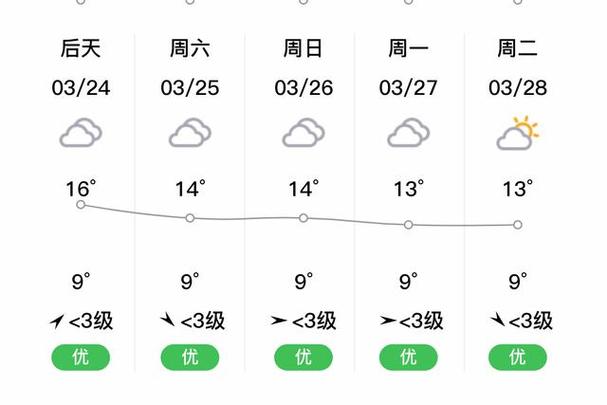The width and height of the screenshot is (607, 405).
Task: Click the 优 badge for 03/28
Action: [518, 357]
